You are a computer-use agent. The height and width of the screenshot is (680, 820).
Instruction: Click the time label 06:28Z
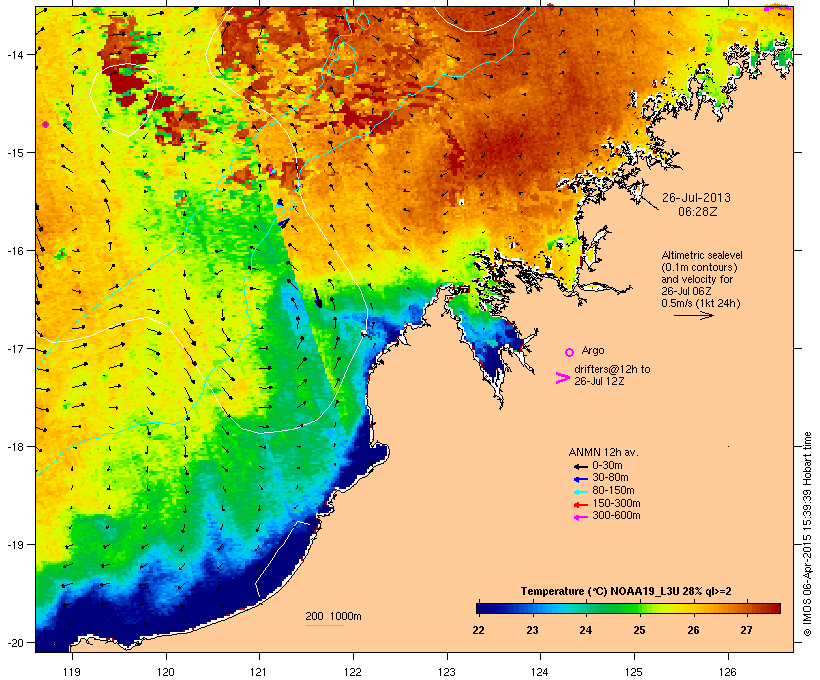[x=698, y=212]
